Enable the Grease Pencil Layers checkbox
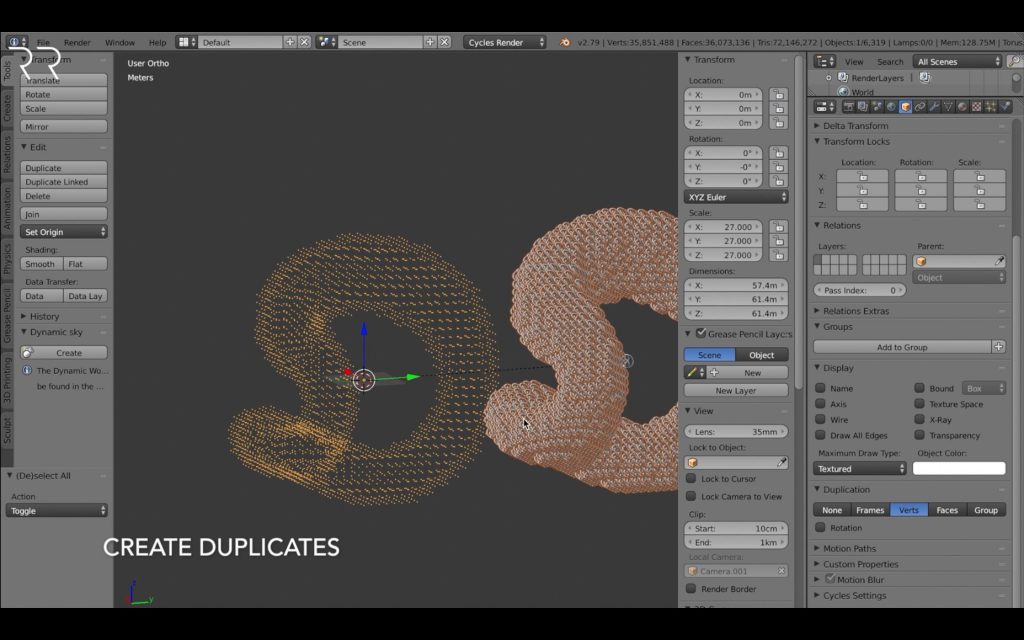The height and width of the screenshot is (640, 1024). [701, 333]
